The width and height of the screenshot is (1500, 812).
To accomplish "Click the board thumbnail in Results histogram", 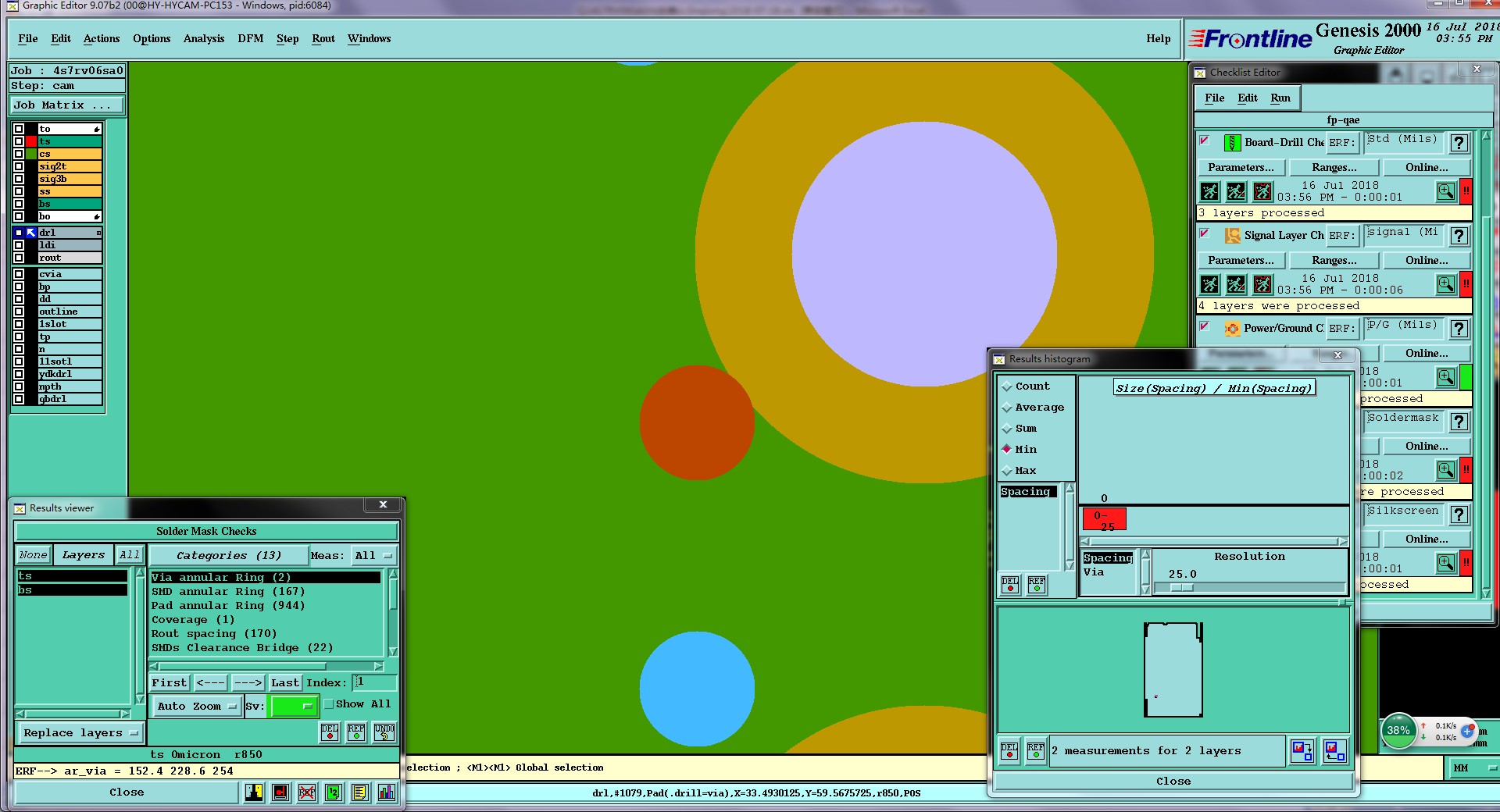I will [x=1173, y=670].
